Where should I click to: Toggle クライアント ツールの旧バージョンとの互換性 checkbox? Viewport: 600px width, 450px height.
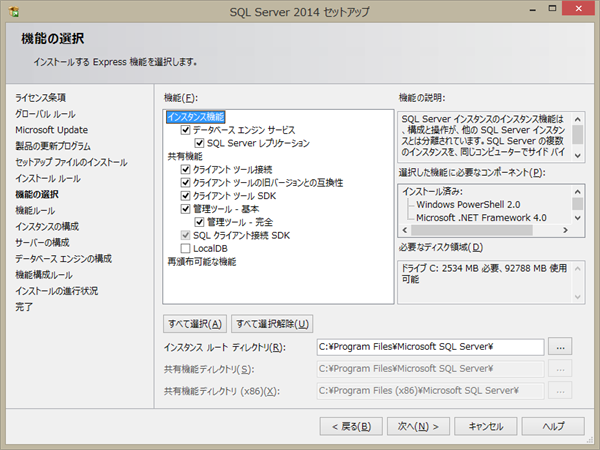[186, 183]
